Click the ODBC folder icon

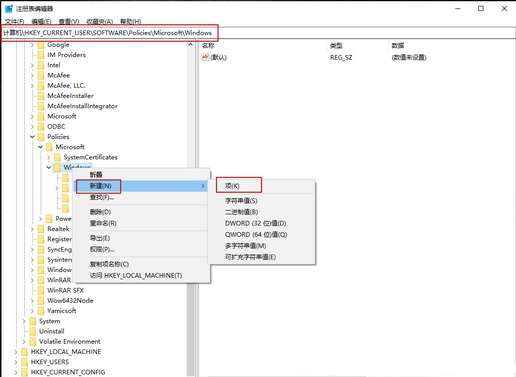pos(41,127)
